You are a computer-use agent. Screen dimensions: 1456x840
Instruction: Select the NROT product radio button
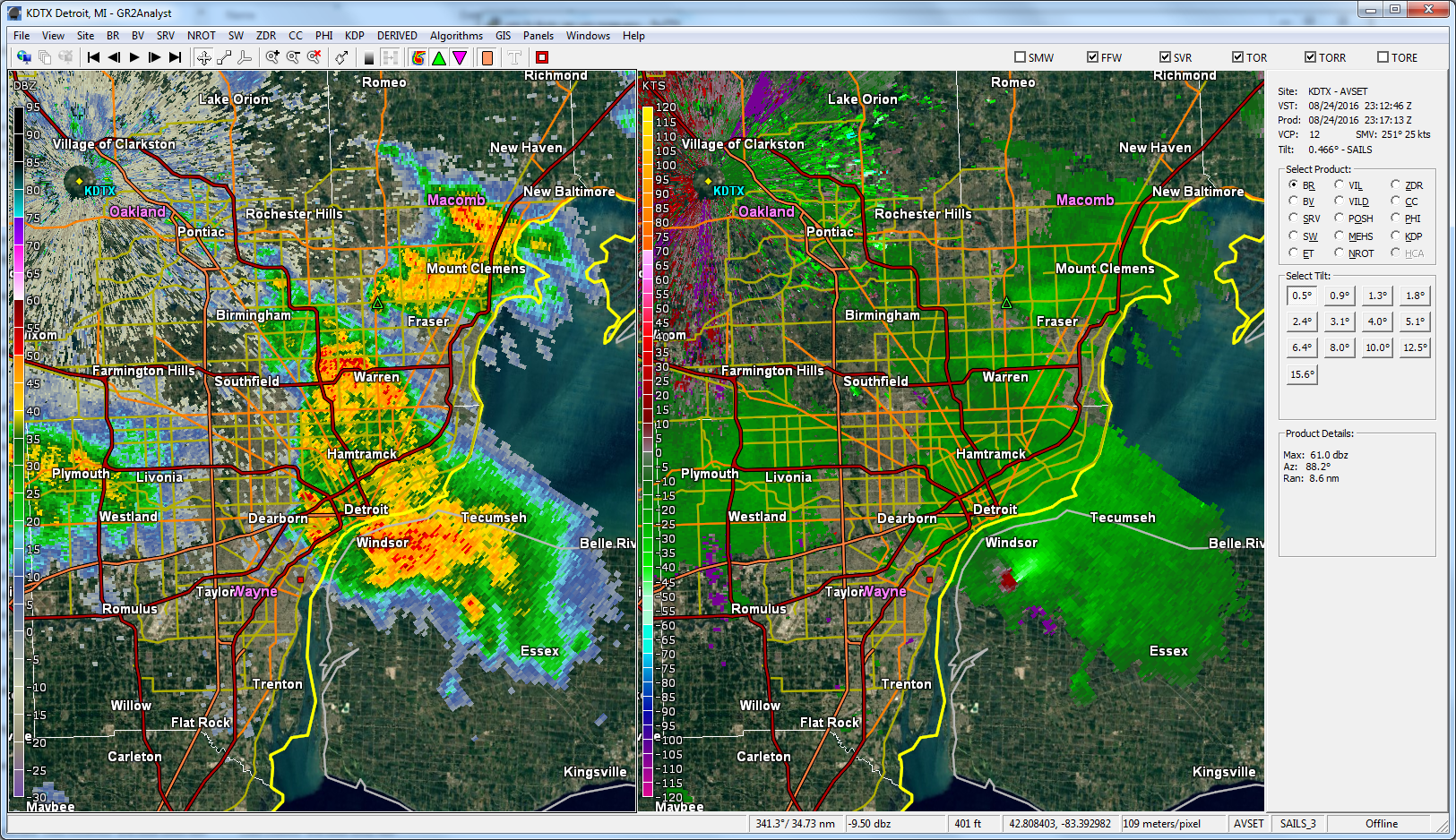pos(1339,253)
